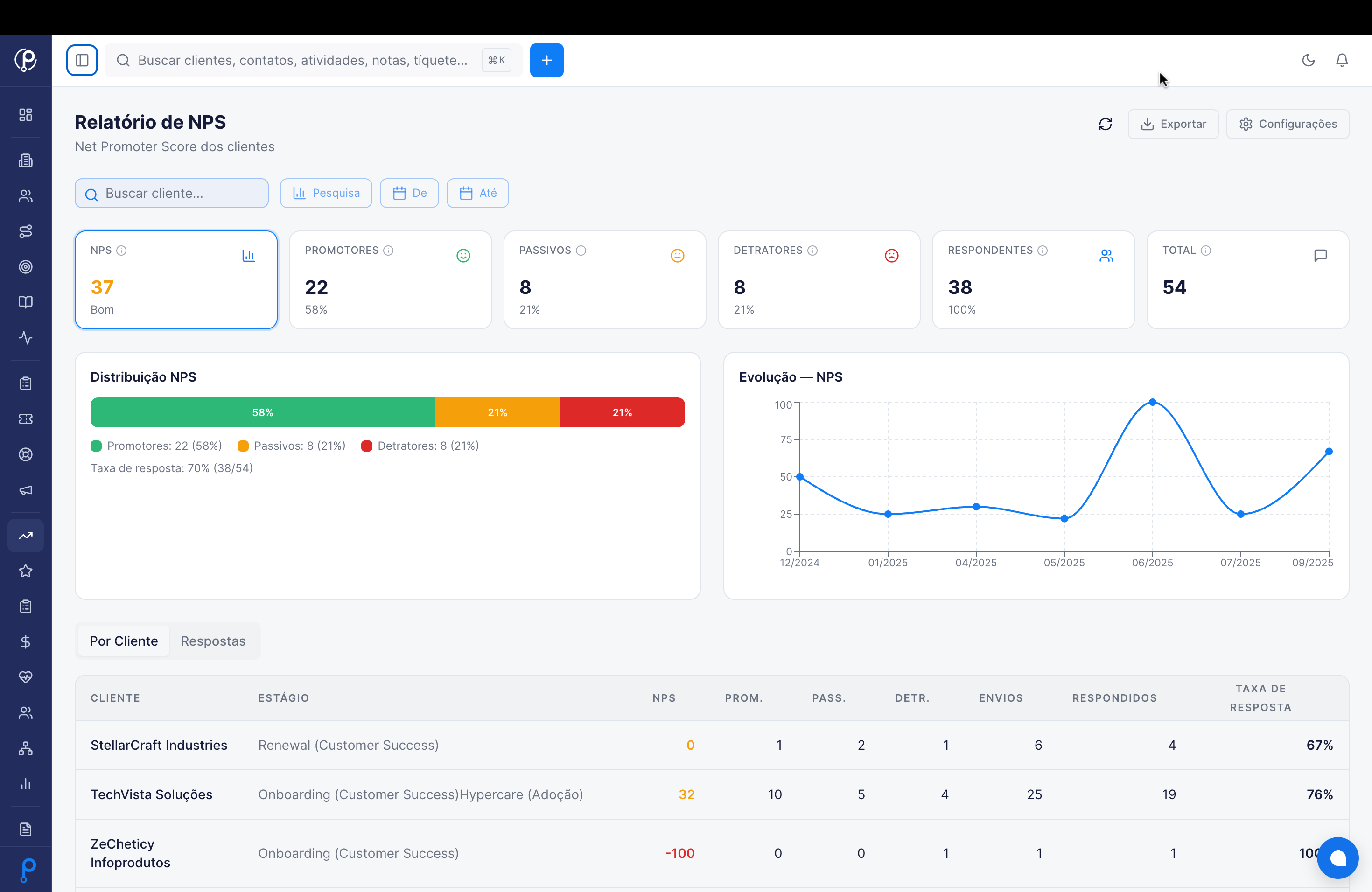Open the dollar sign icon in sidebar

tap(25, 642)
